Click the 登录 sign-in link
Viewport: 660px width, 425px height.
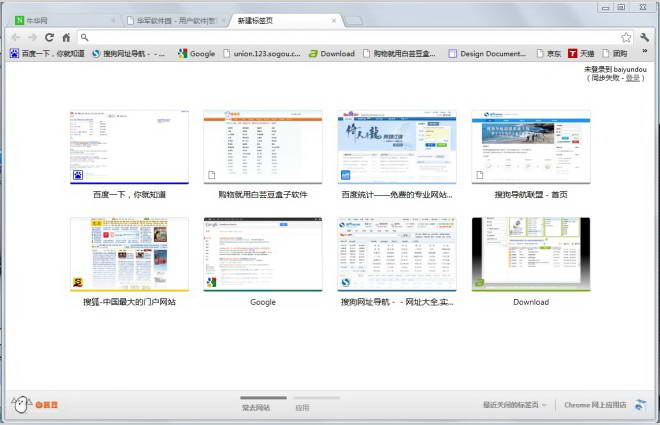(x=632, y=78)
